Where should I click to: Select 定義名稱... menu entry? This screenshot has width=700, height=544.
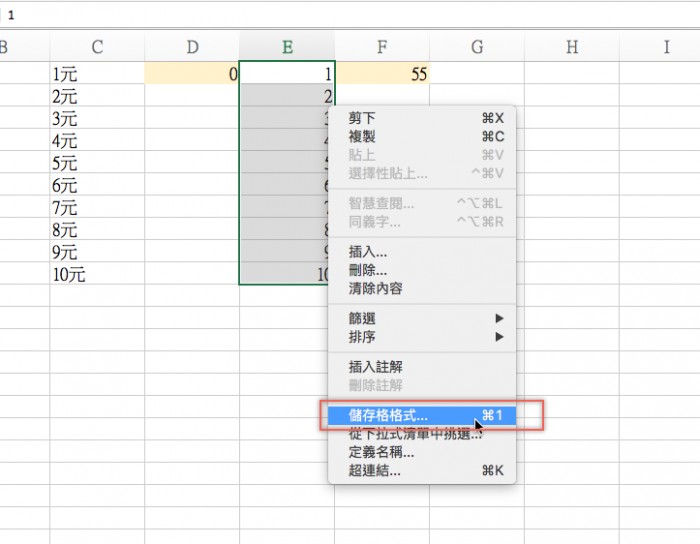click(x=422, y=452)
